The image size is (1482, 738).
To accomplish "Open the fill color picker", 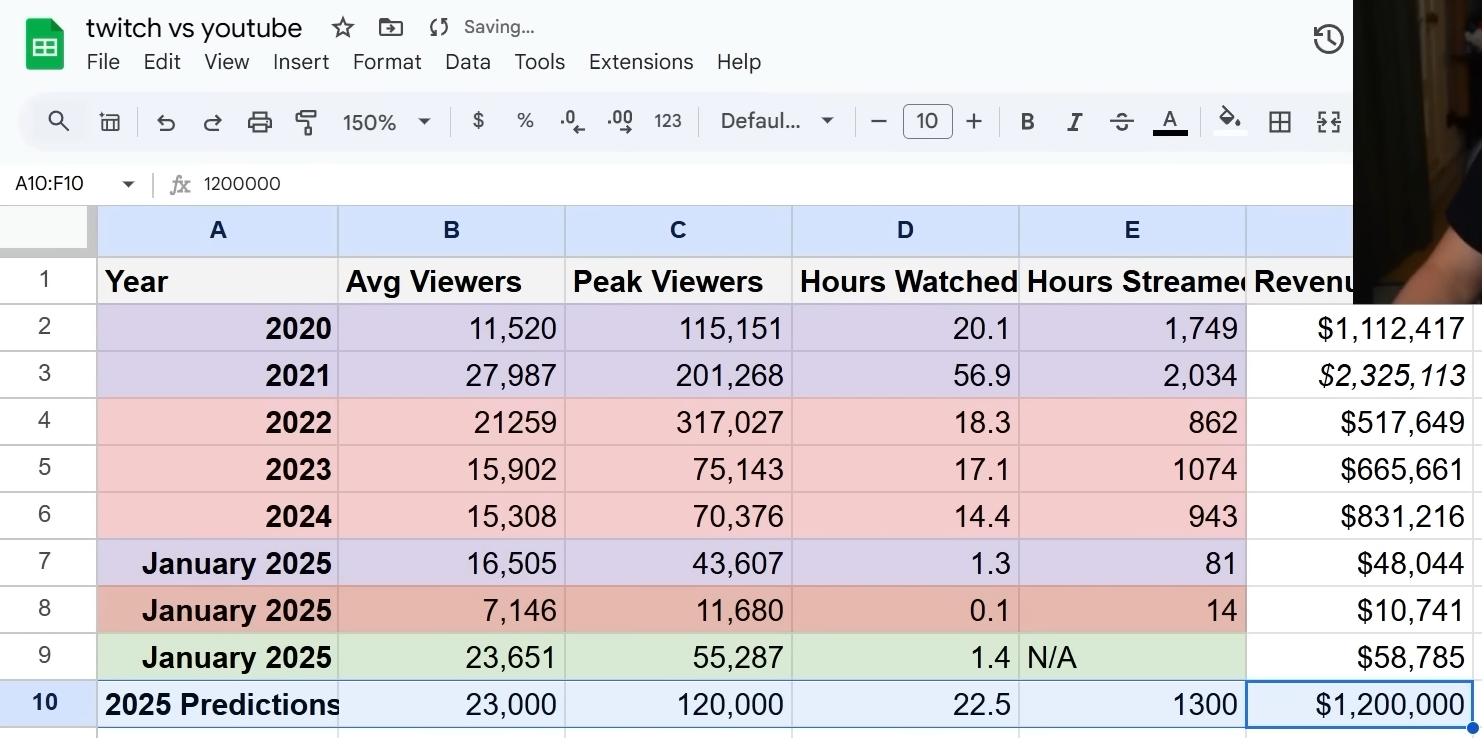I will coord(1229,121).
